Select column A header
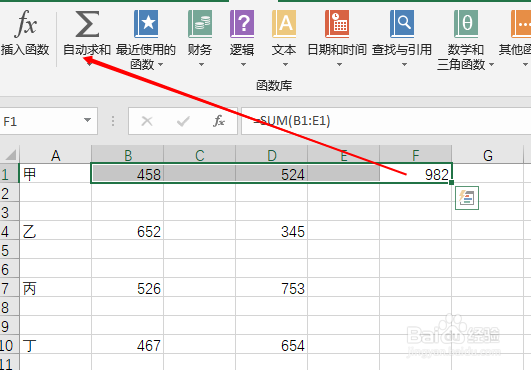The width and height of the screenshot is (531, 370). pyautogui.click(x=56, y=155)
